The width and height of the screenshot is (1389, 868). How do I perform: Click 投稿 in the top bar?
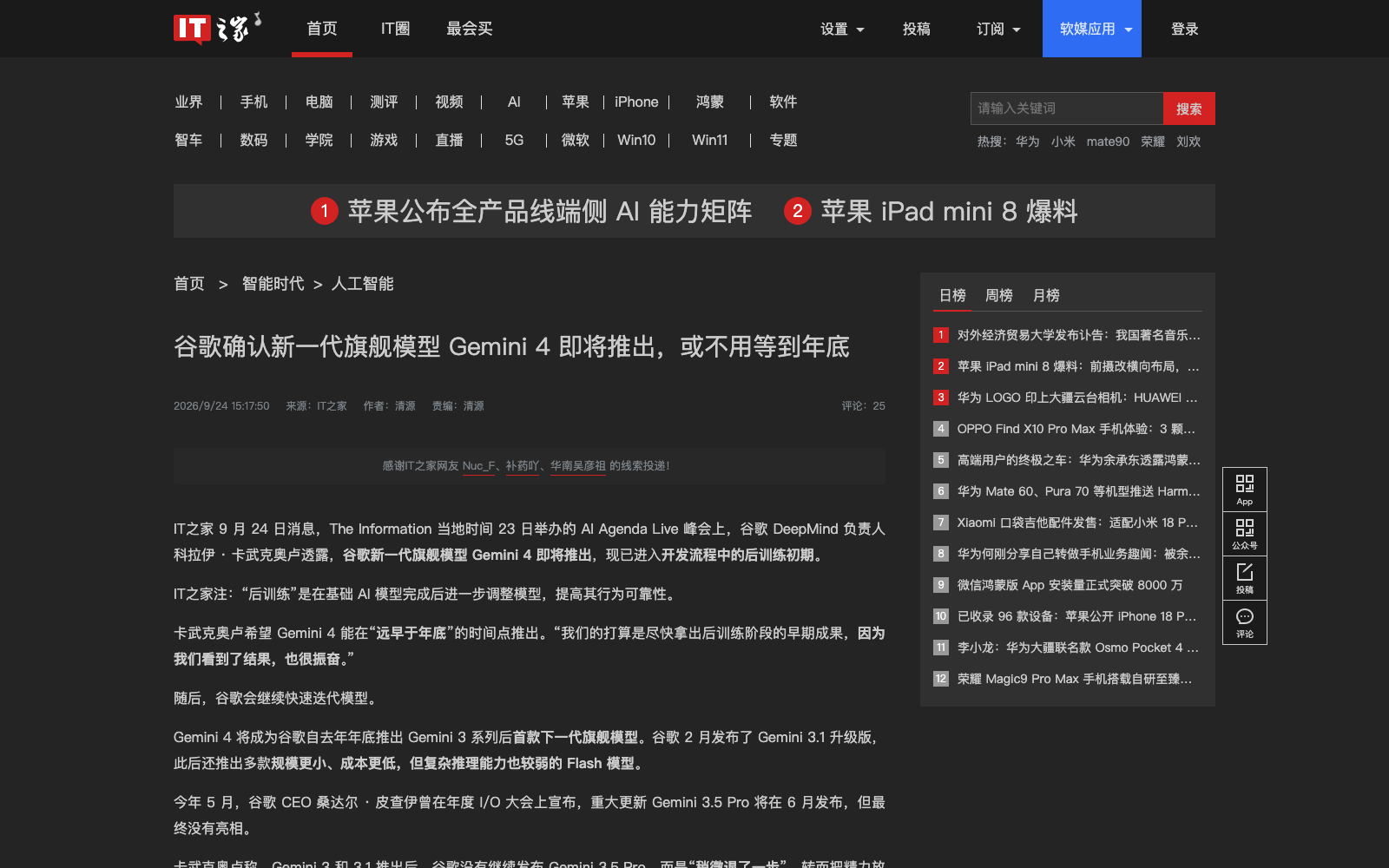(x=917, y=29)
